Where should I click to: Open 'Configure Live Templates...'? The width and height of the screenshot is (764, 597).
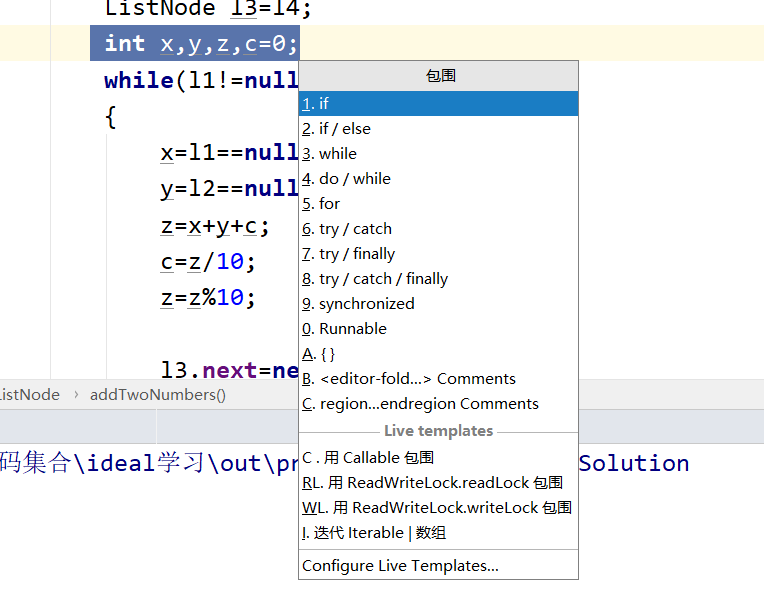438,566
